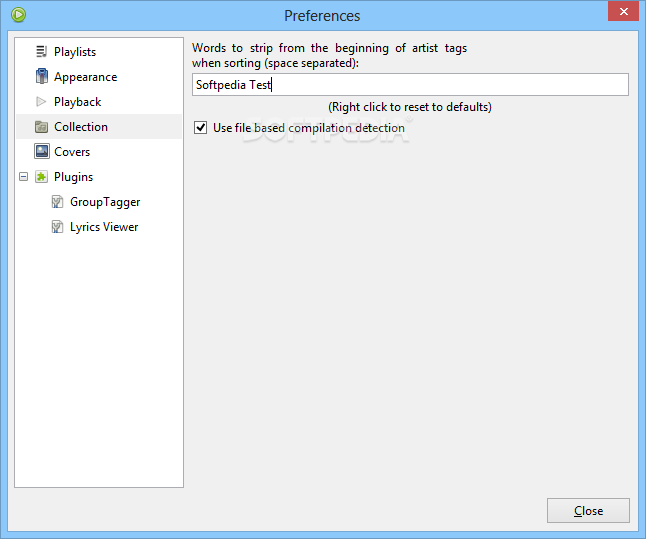Click the Appearance icon in the sidebar
The image size is (646, 539).
42,76
